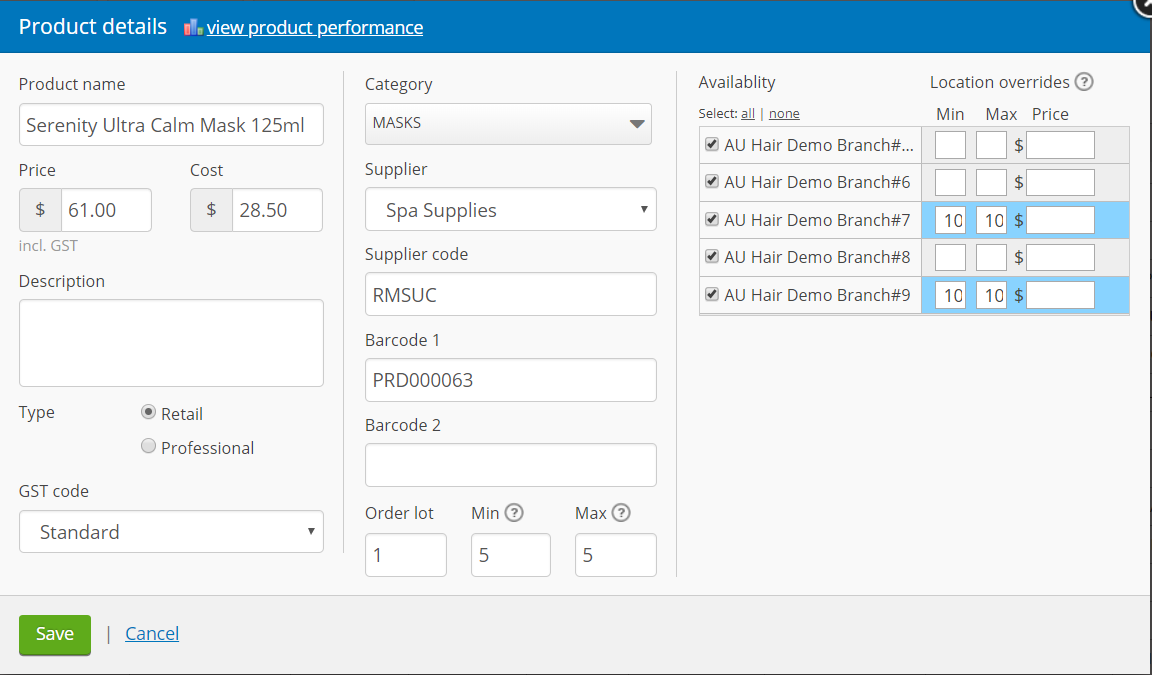Click Branch#8 Price override field
The height and width of the screenshot is (675, 1152).
click(x=1060, y=257)
